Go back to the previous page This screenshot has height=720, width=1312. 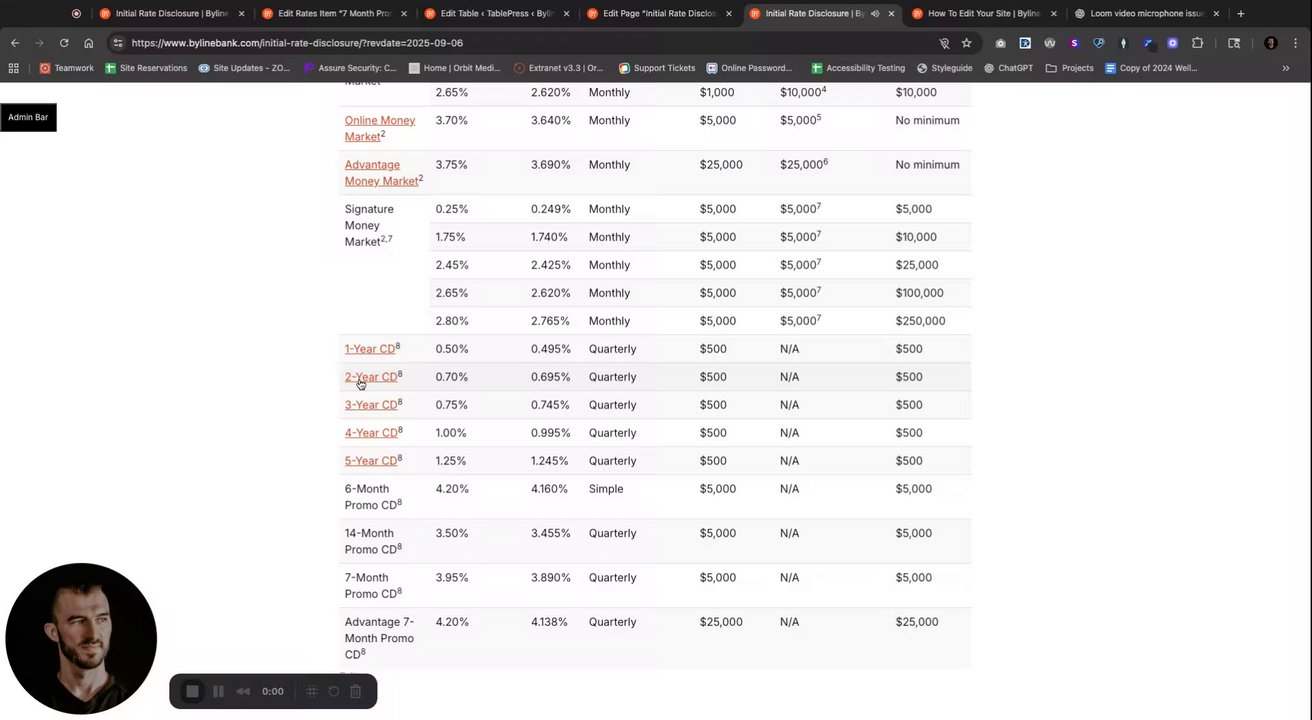pos(15,43)
